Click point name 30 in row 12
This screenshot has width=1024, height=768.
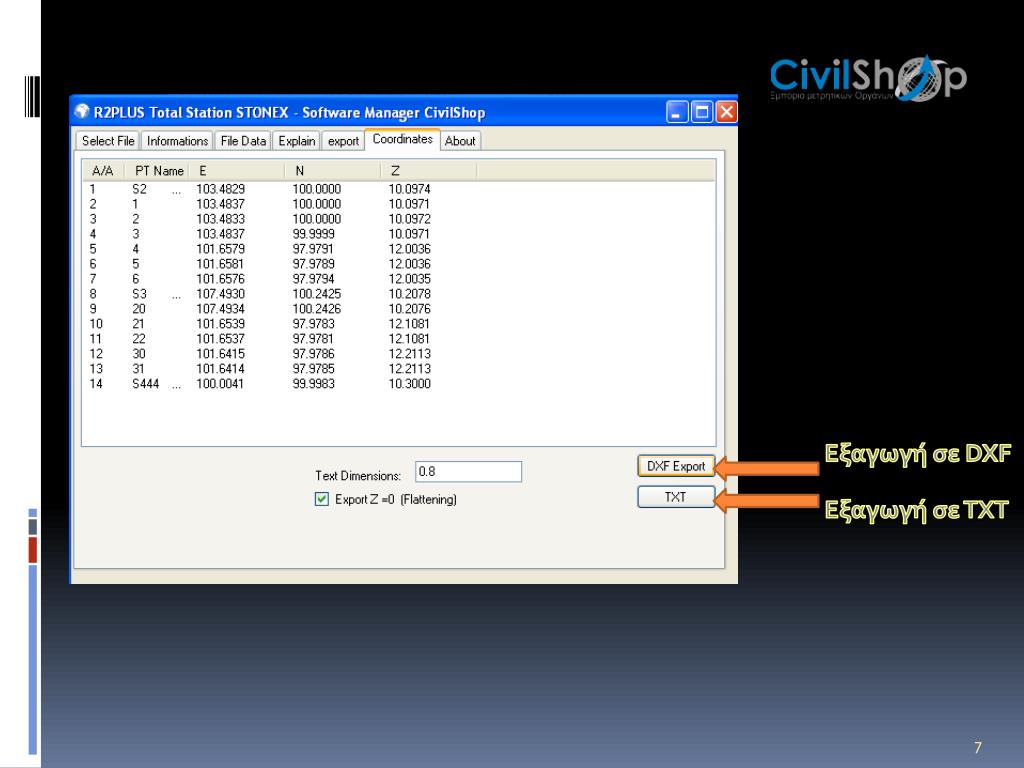pos(139,355)
